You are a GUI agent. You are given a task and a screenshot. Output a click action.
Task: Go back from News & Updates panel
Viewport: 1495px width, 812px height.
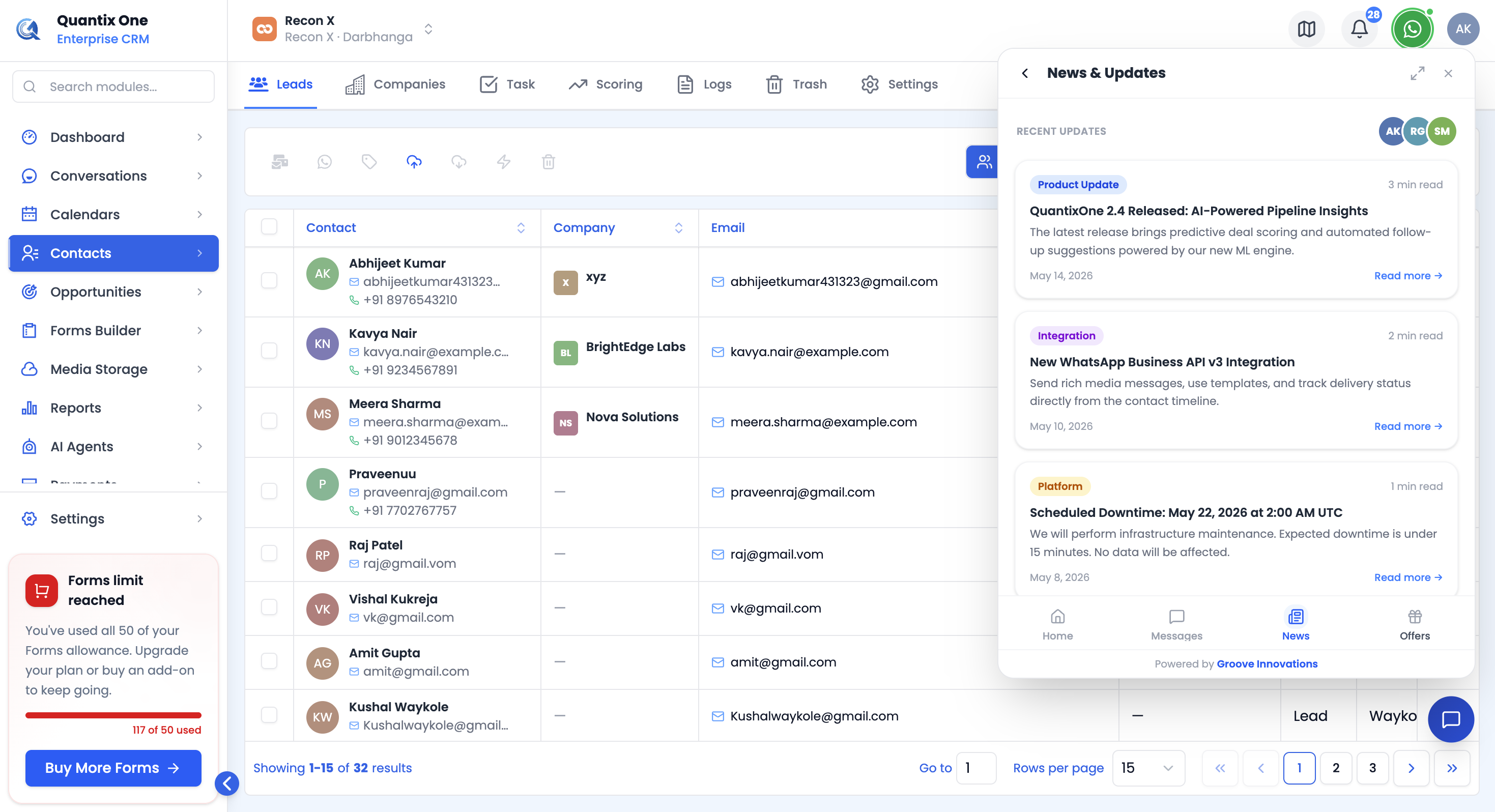coord(1025,73)
